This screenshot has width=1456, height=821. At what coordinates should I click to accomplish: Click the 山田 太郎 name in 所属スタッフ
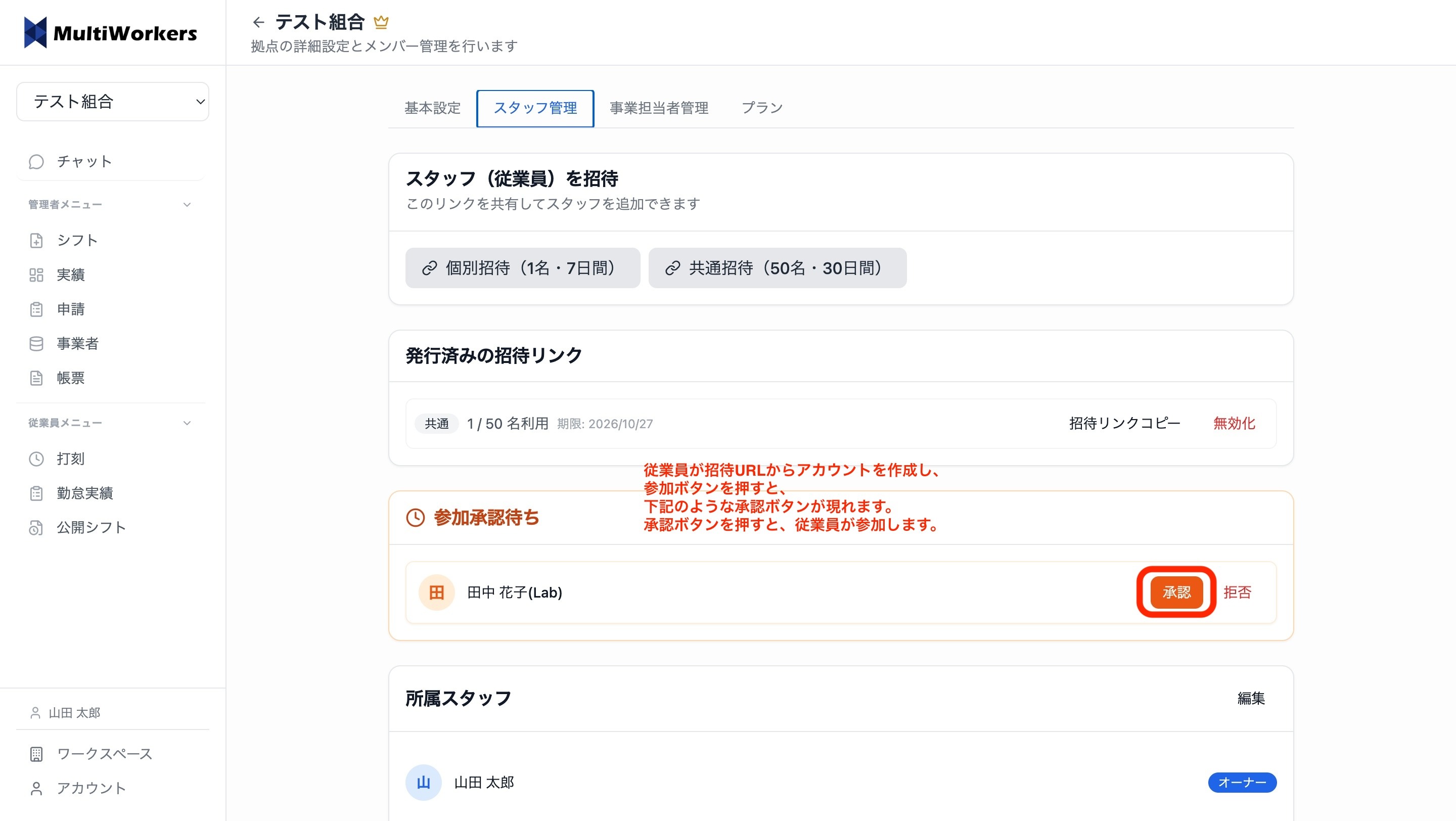pyautogui.click(x=484, y=783)
